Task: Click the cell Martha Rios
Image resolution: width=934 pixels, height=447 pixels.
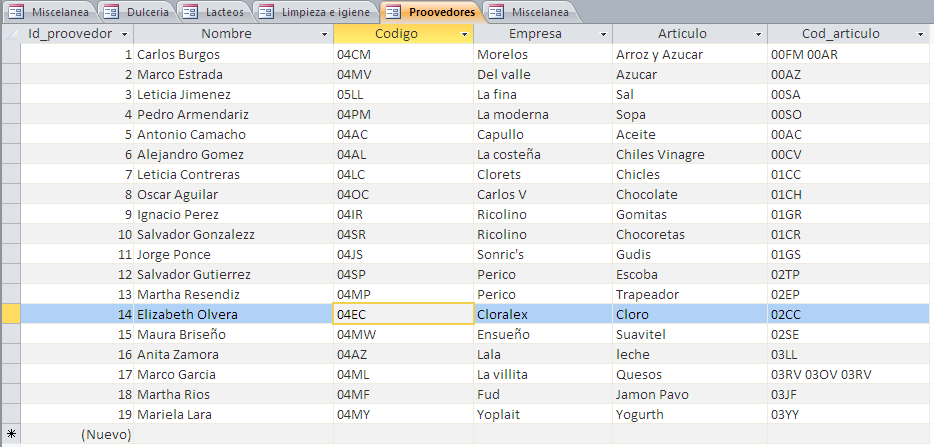Action: (234, 394)
